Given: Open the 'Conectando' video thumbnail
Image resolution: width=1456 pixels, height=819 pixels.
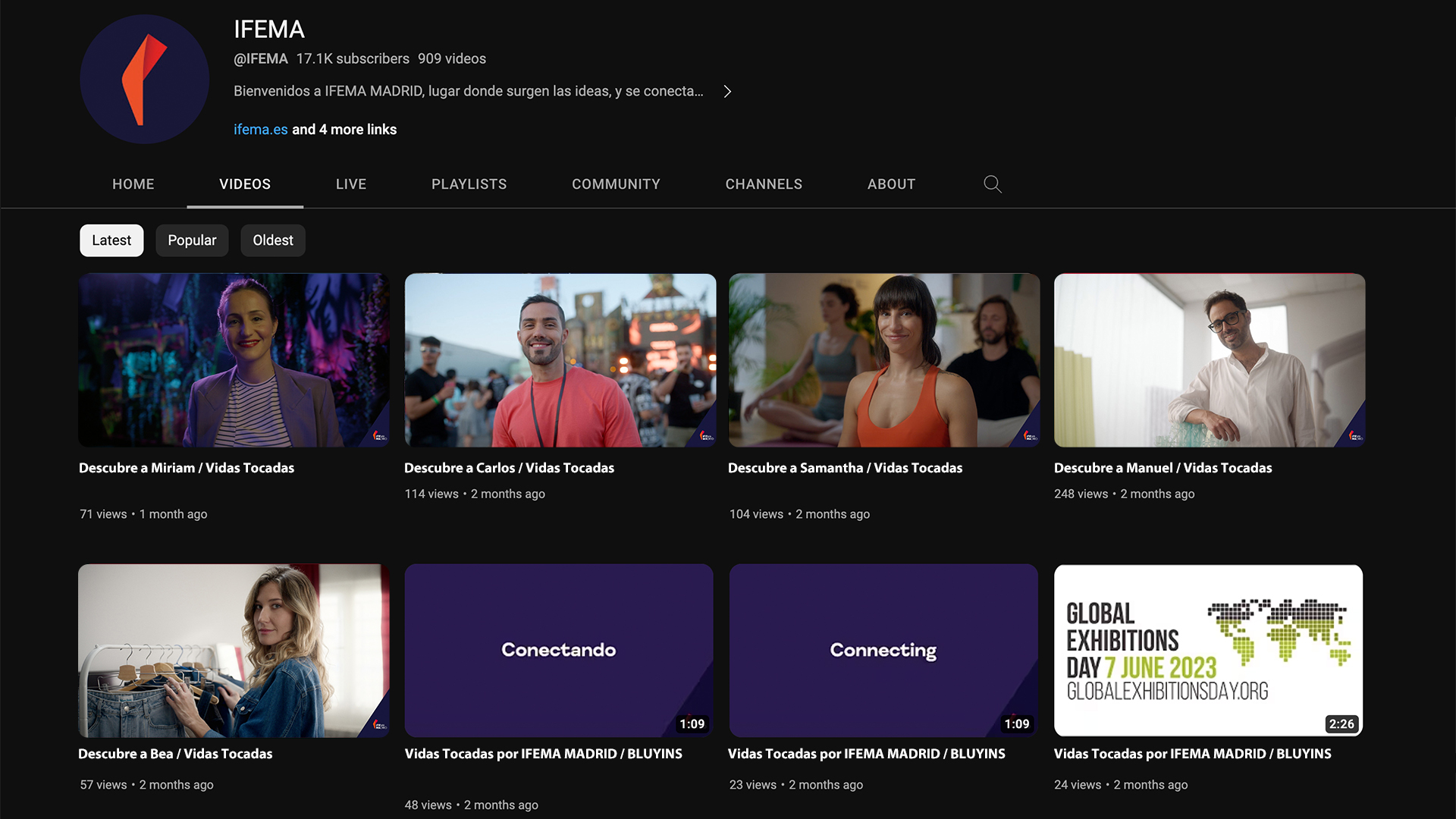Looking at the screenshot, I should (x=559, y=651).
